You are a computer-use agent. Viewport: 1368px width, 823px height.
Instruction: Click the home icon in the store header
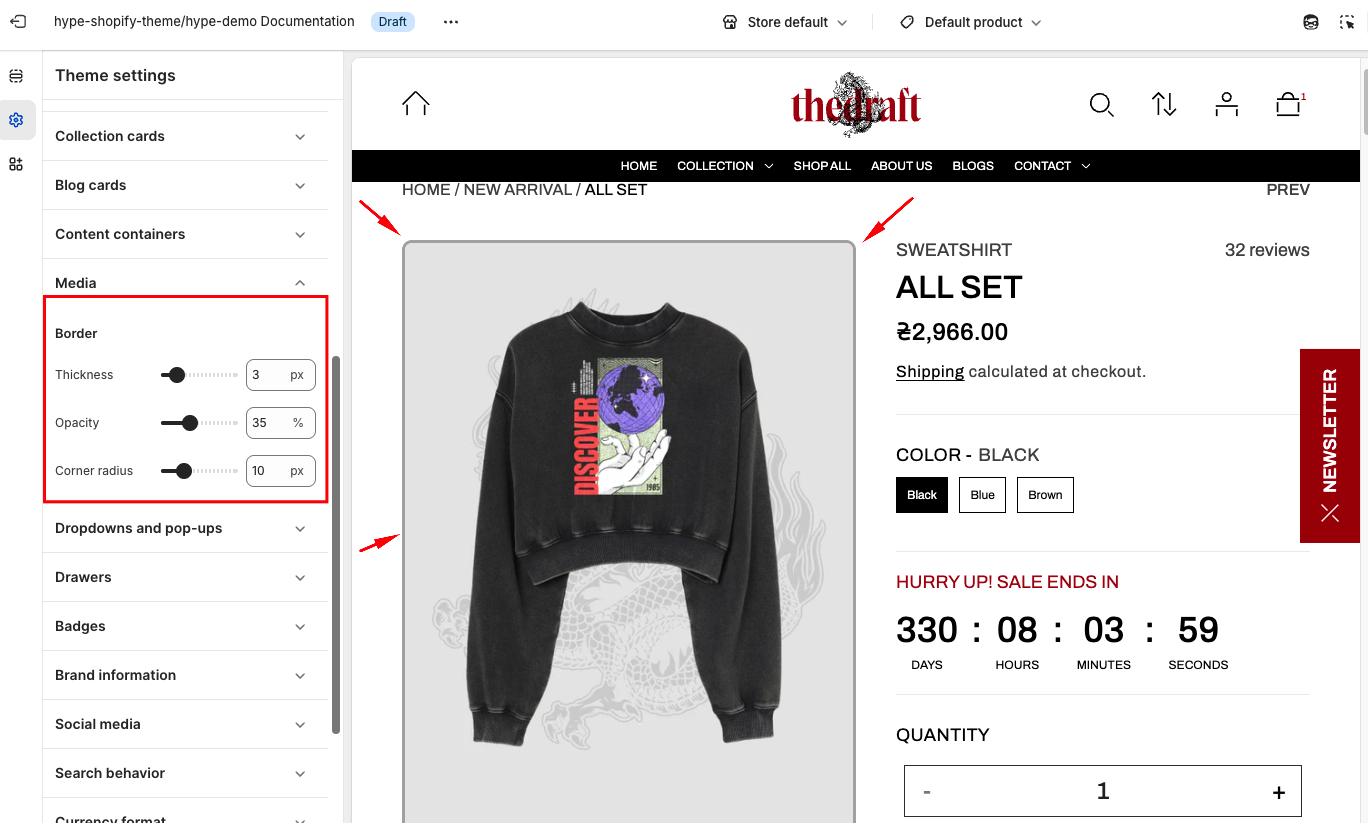tap(416, 103)
